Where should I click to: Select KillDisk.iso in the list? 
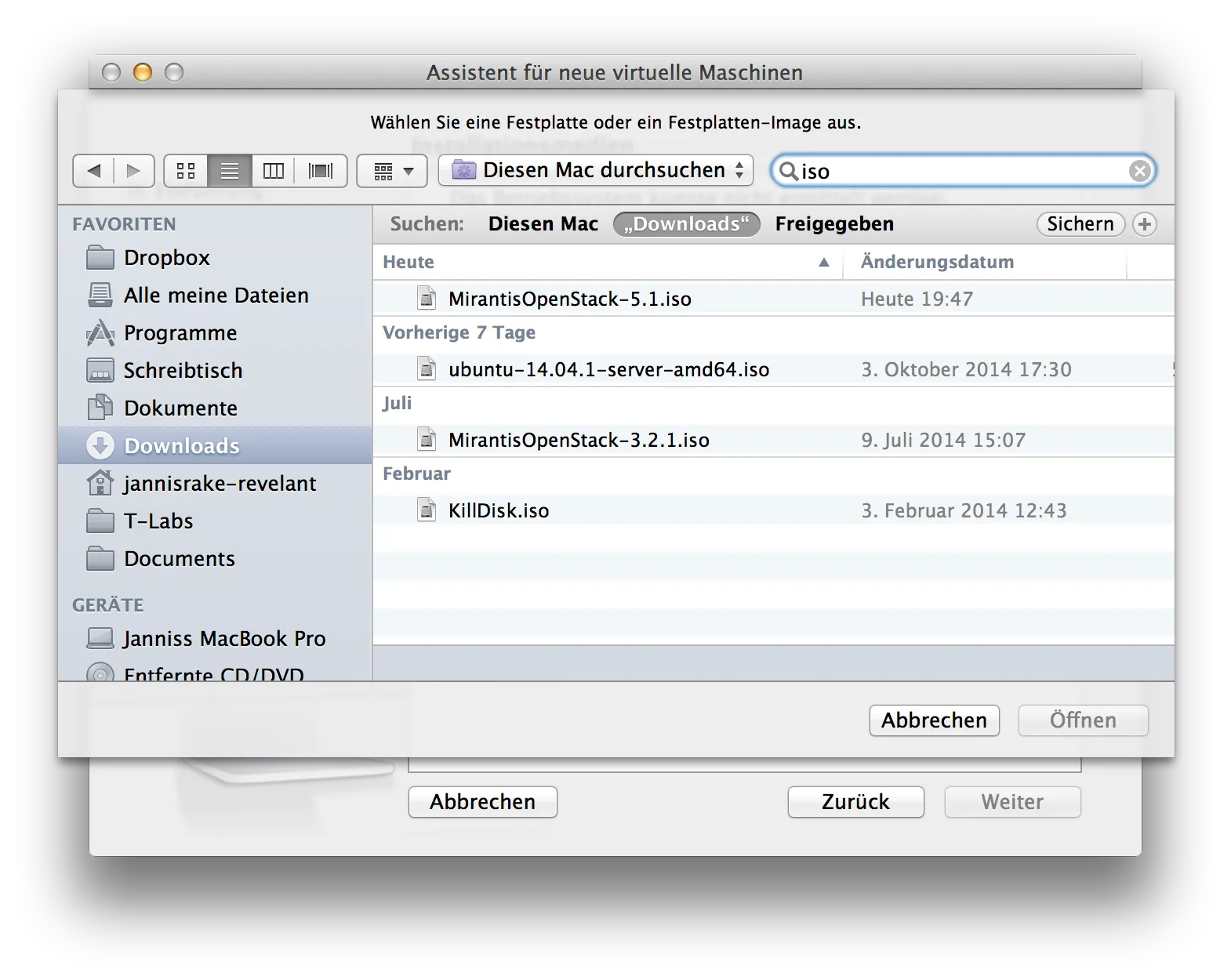coord(498,510)
